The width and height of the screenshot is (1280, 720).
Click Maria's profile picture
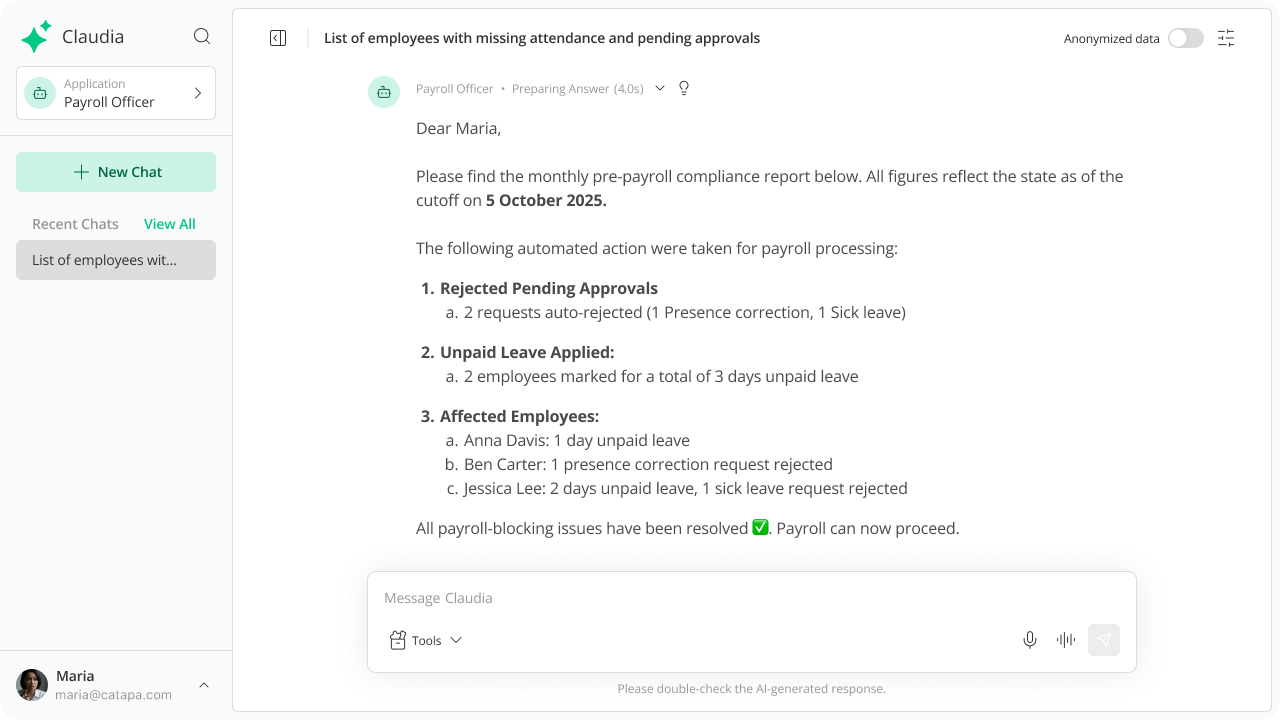point(32,685)
